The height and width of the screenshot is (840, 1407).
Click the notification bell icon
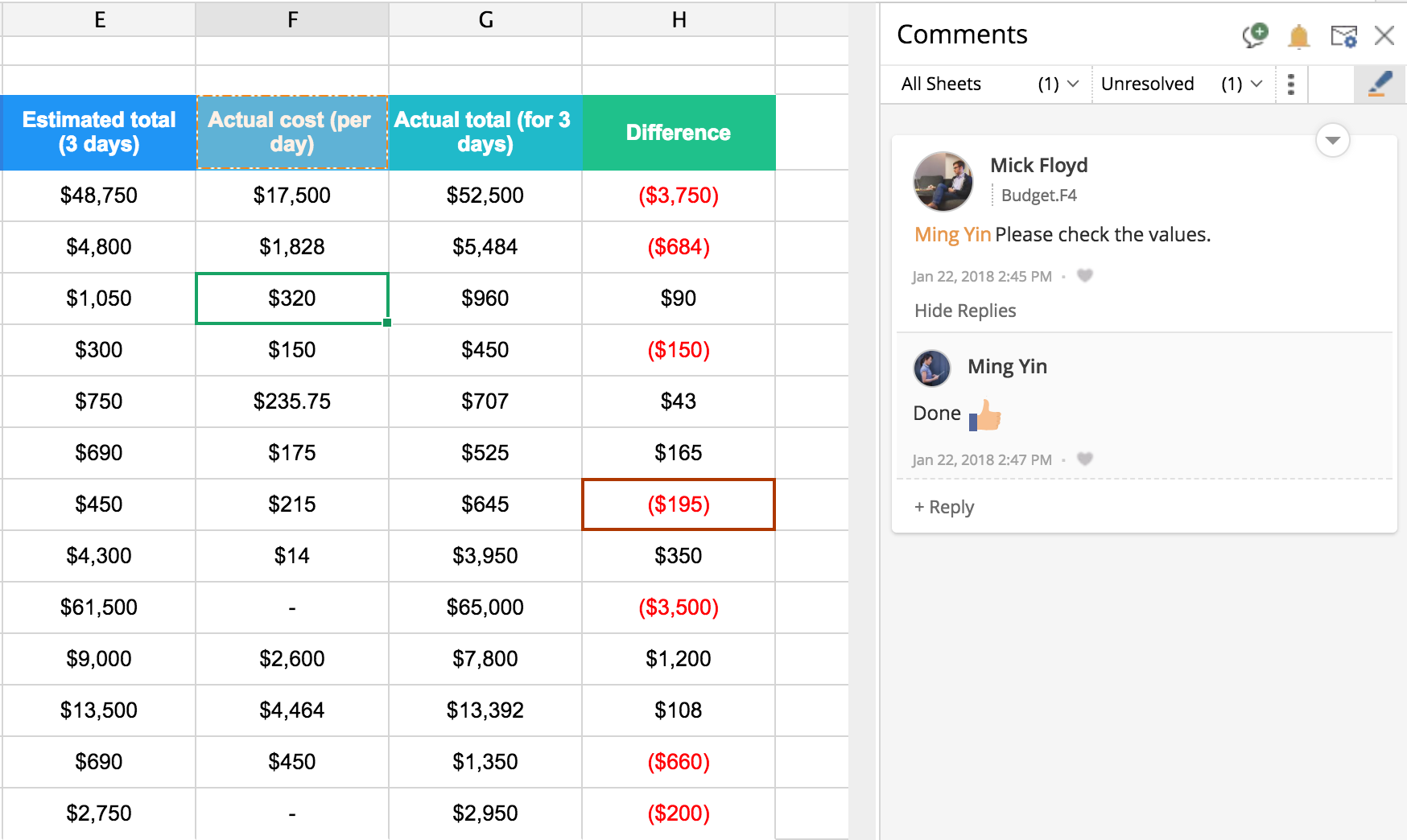click(1298, 36)
